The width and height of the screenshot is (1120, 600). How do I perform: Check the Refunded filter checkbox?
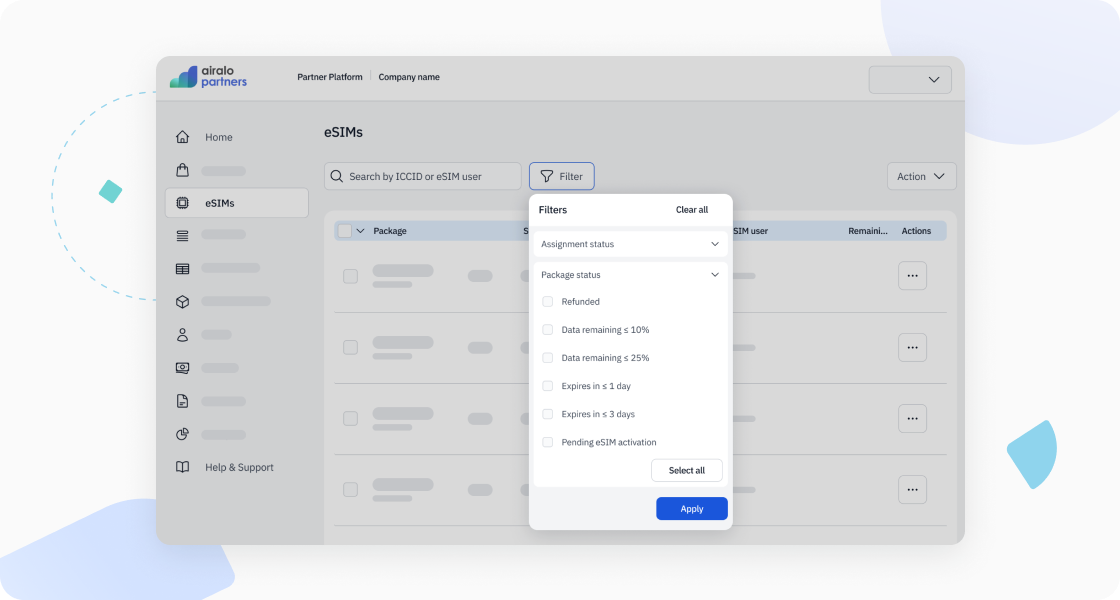(x=547, y=302)
